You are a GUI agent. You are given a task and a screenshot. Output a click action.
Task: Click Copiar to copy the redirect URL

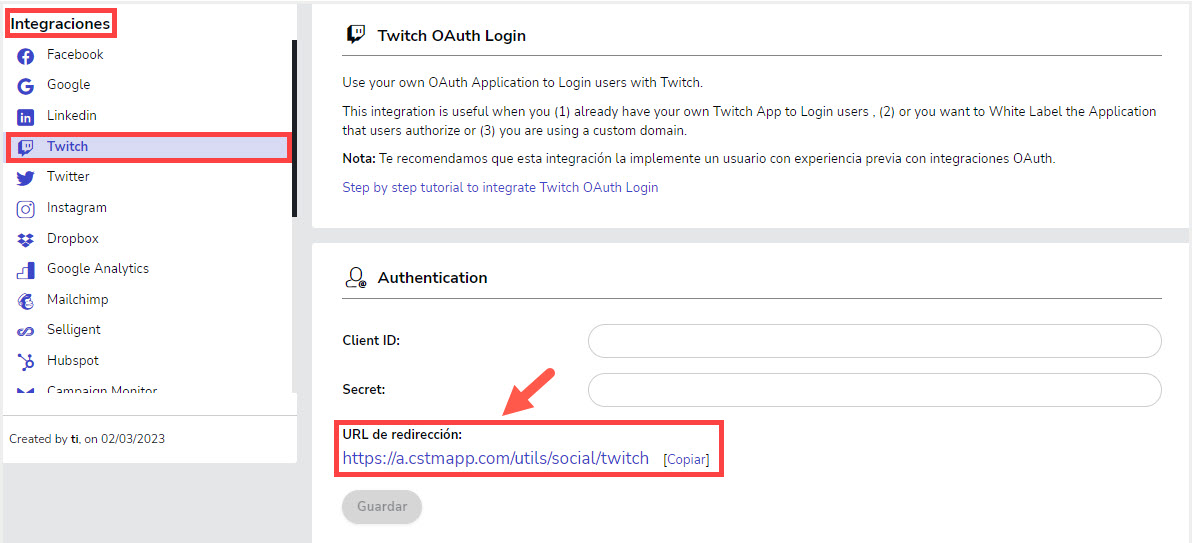(686, 459)
